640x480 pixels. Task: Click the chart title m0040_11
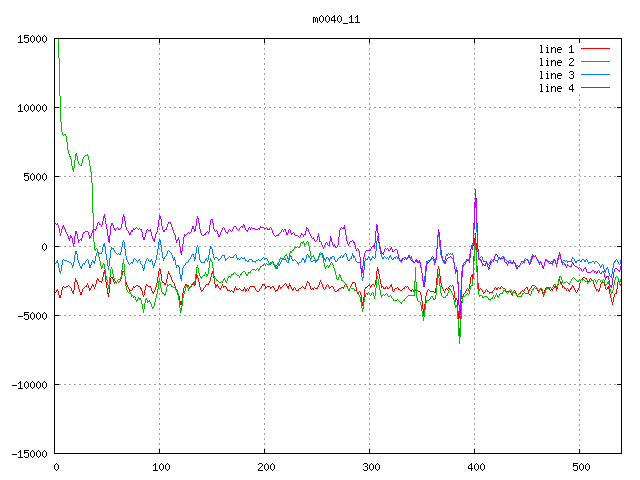pos(336,19)
